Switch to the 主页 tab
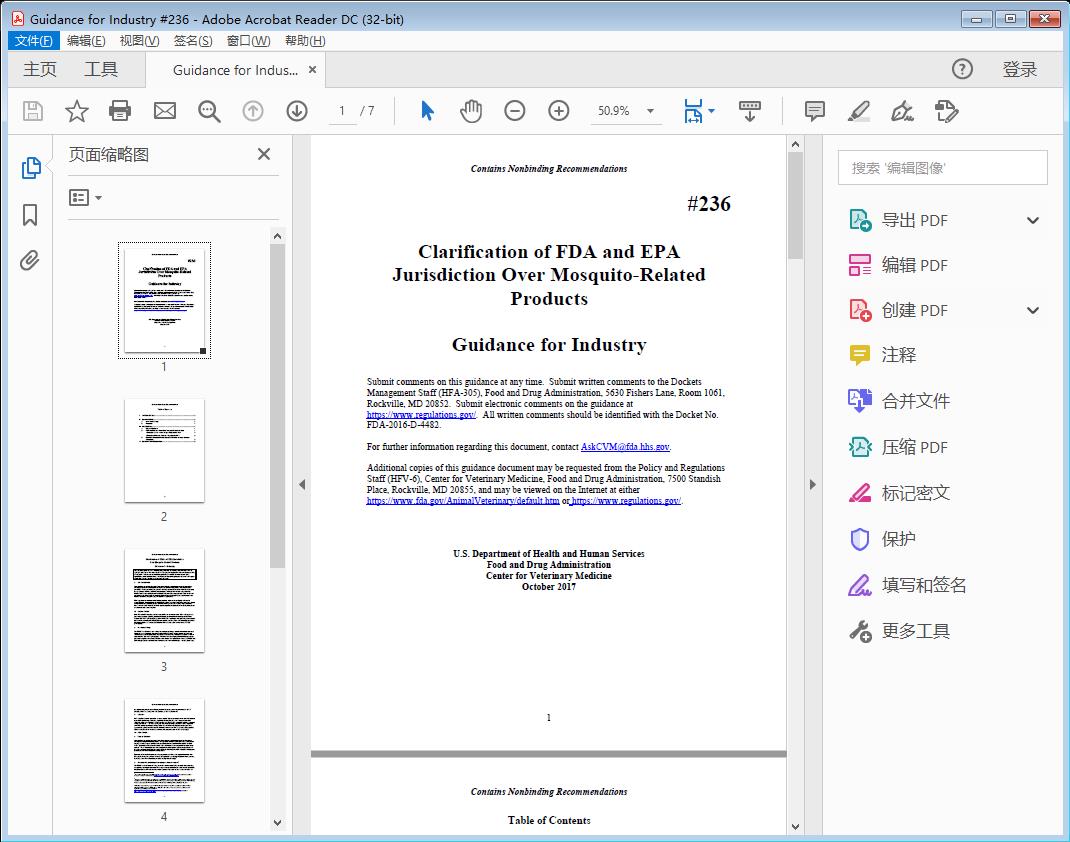Screen dimensions: 1070x842 point(40,70)
